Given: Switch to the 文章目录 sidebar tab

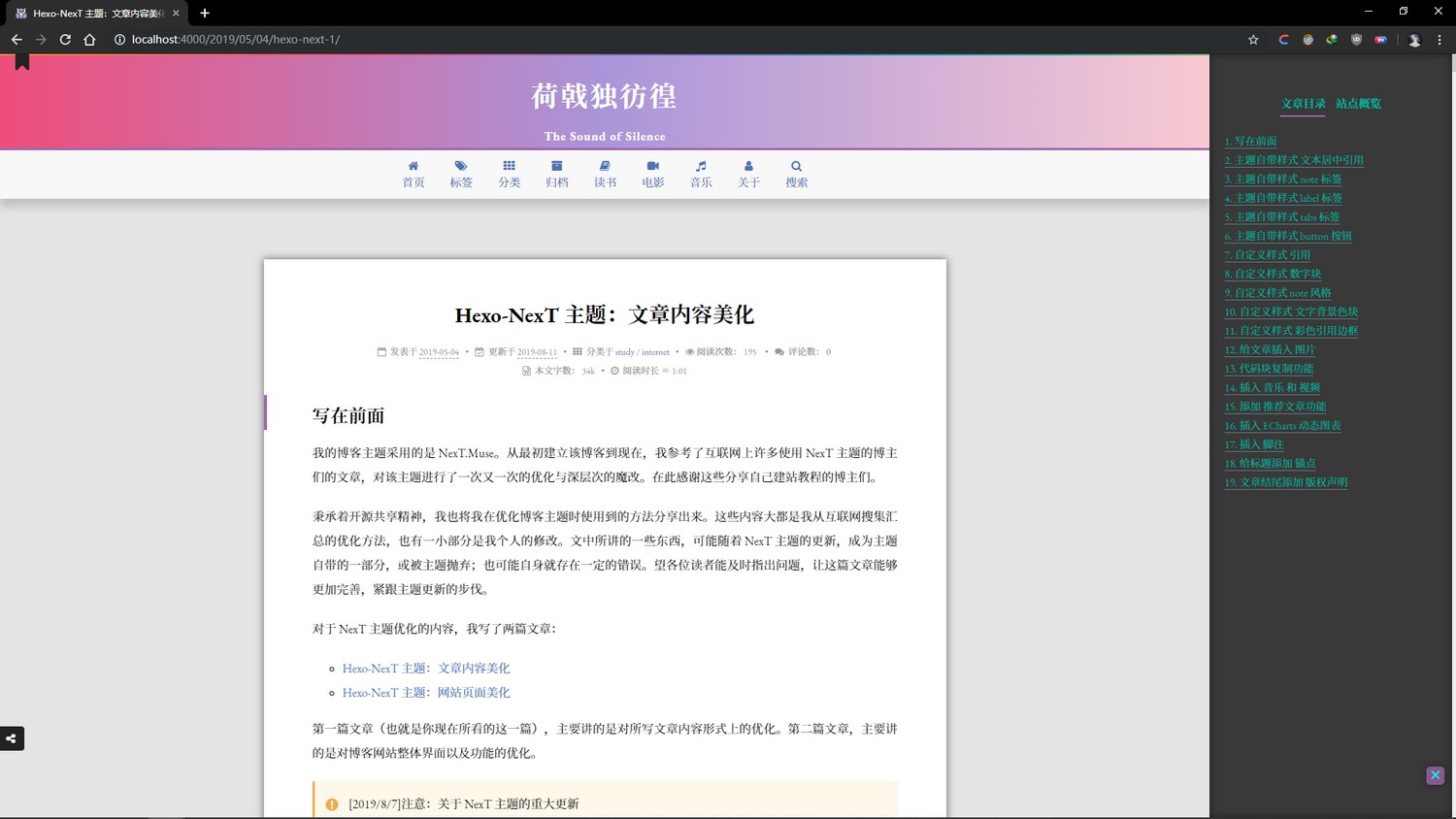Looking at the screenshot, I should (x=1303, y=104).
